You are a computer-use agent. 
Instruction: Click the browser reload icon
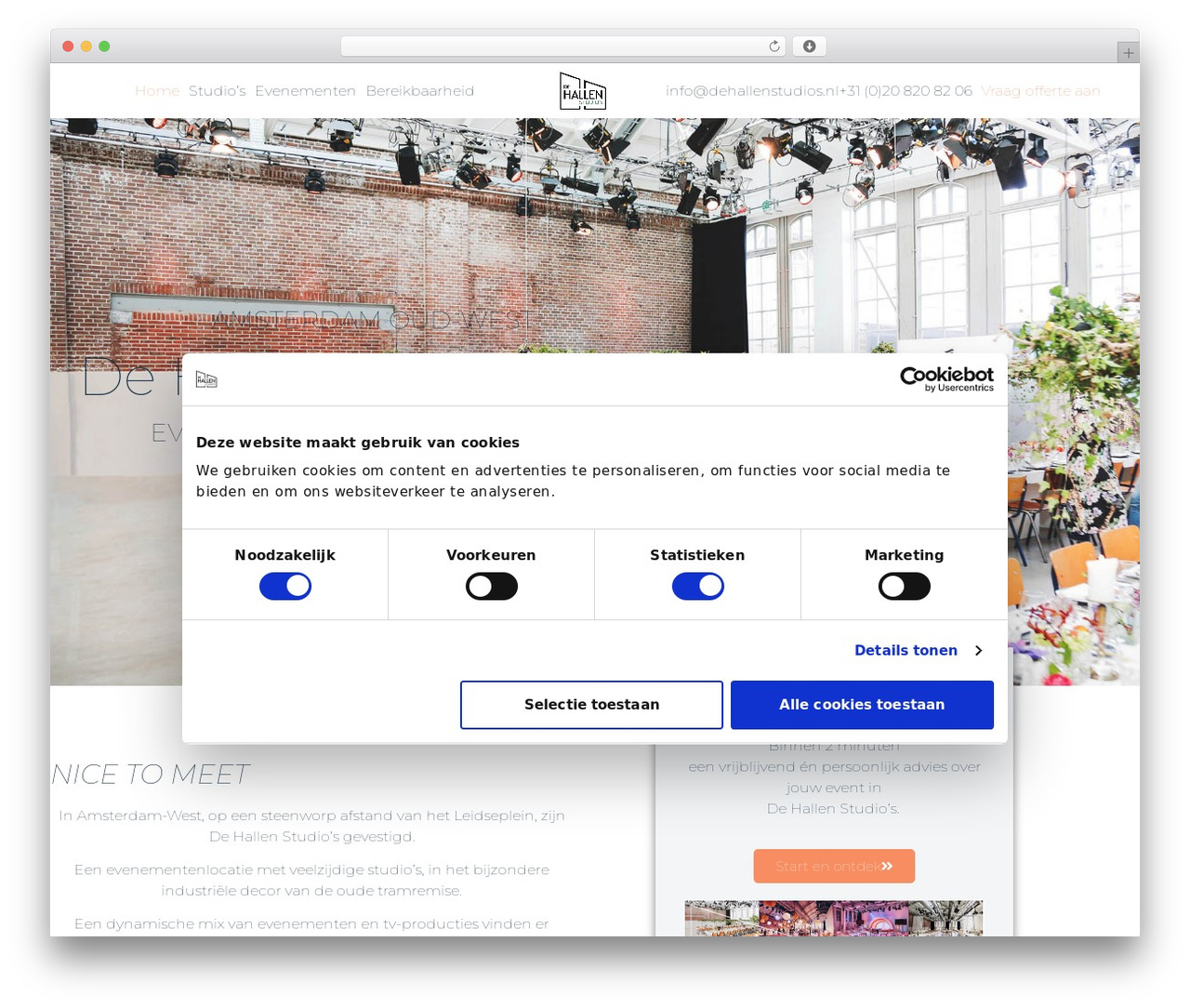pyautogui.click(x=774, y=46)
